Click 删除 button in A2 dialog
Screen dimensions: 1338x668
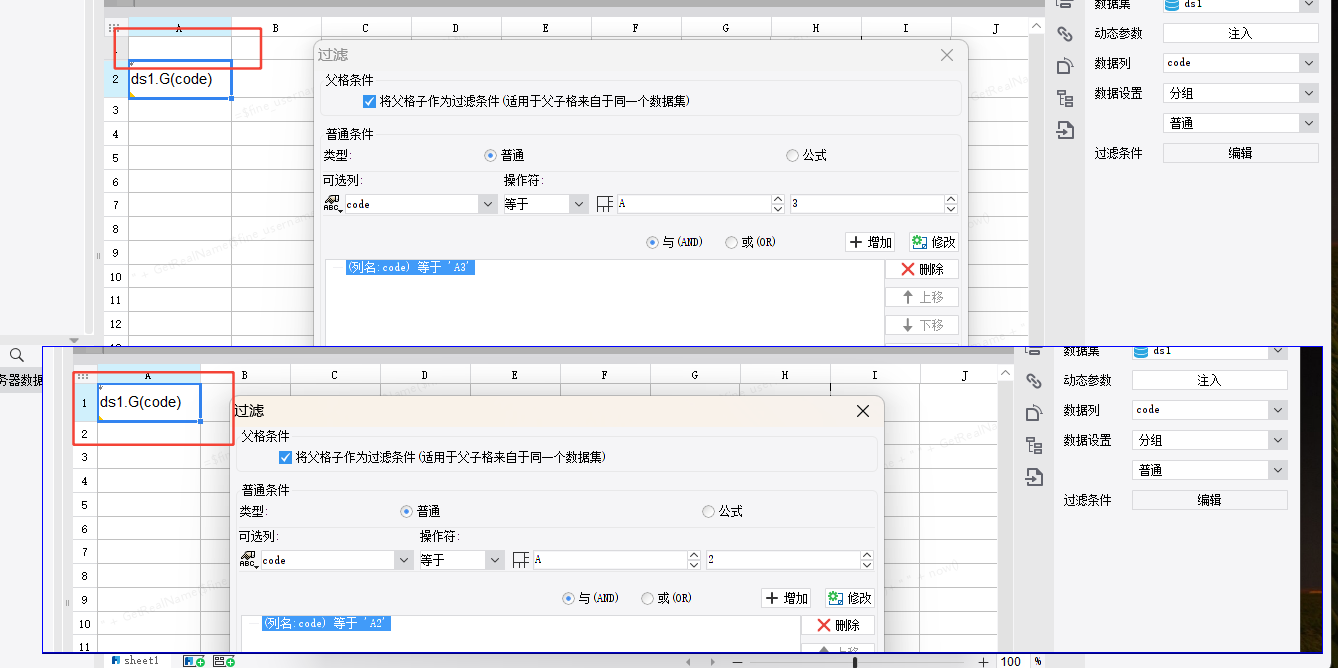[x=838, y=625]
